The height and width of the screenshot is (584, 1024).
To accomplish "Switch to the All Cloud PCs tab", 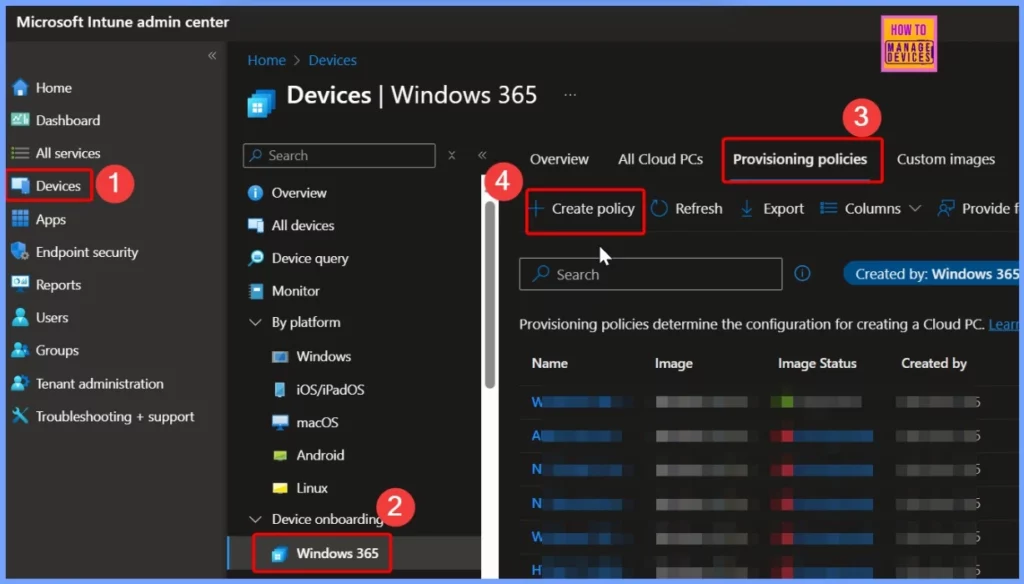I will click(660, 159).
